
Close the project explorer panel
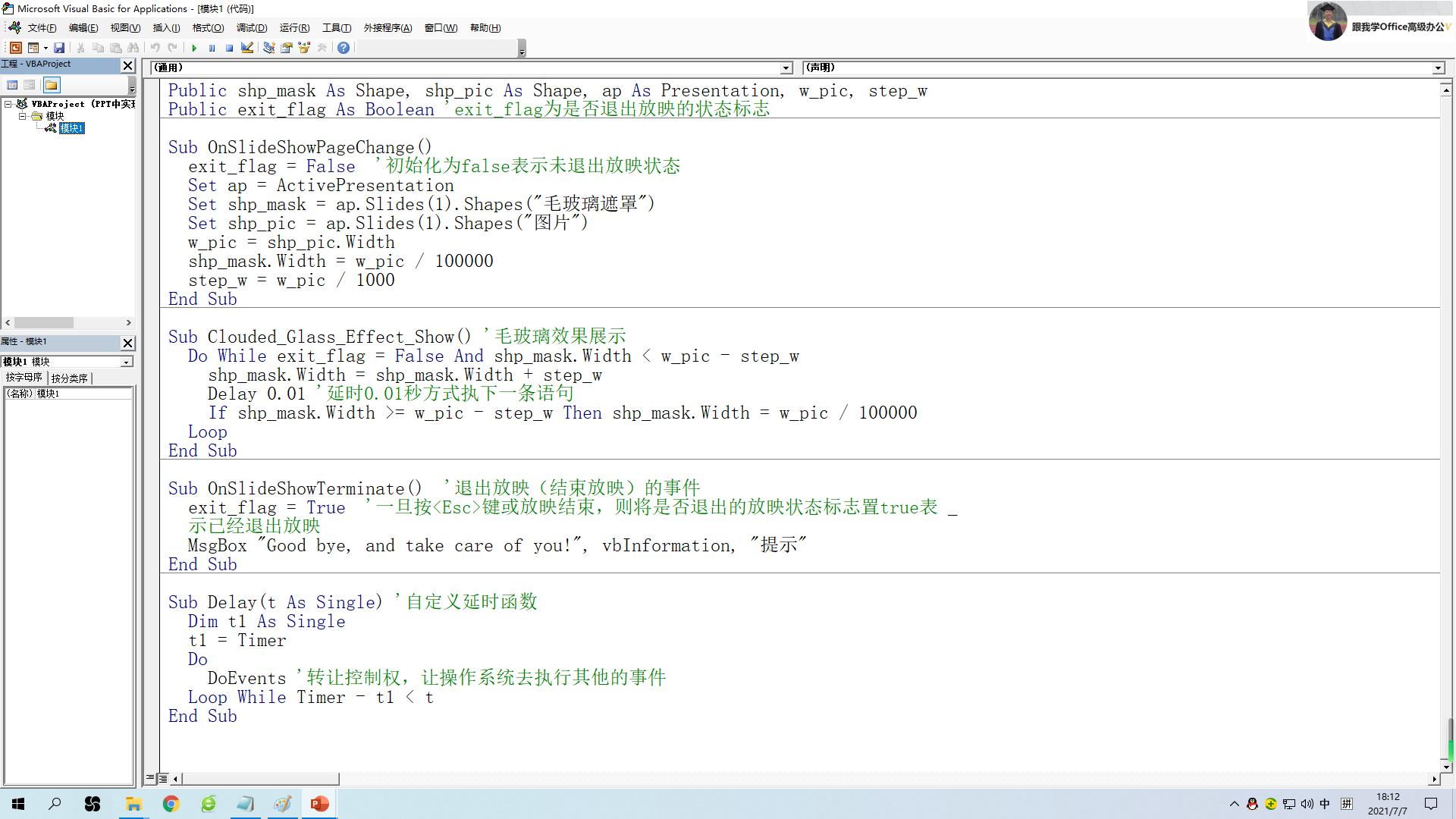point(127,65)
